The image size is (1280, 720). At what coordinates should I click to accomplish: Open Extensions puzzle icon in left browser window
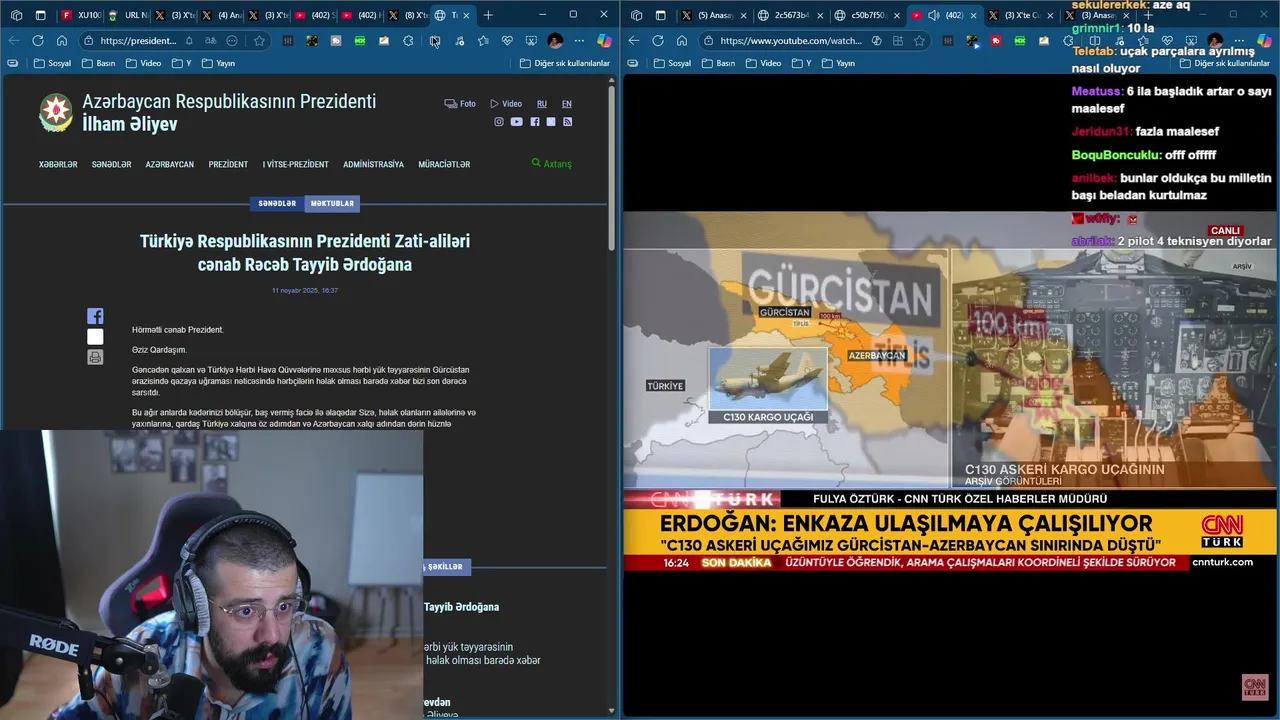(x=408, y=40)
